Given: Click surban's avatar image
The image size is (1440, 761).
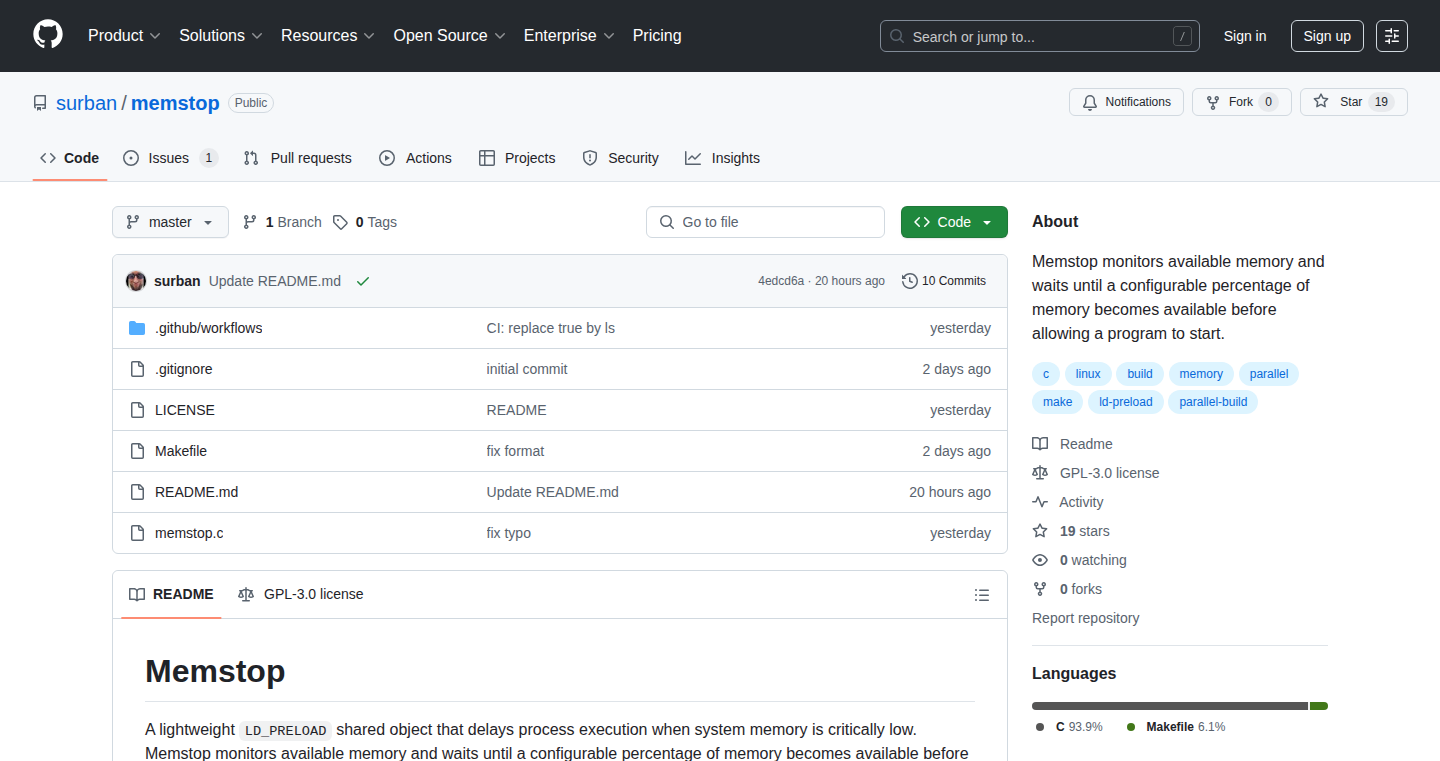Looking at the screenshot, I should tap(136, 281).
